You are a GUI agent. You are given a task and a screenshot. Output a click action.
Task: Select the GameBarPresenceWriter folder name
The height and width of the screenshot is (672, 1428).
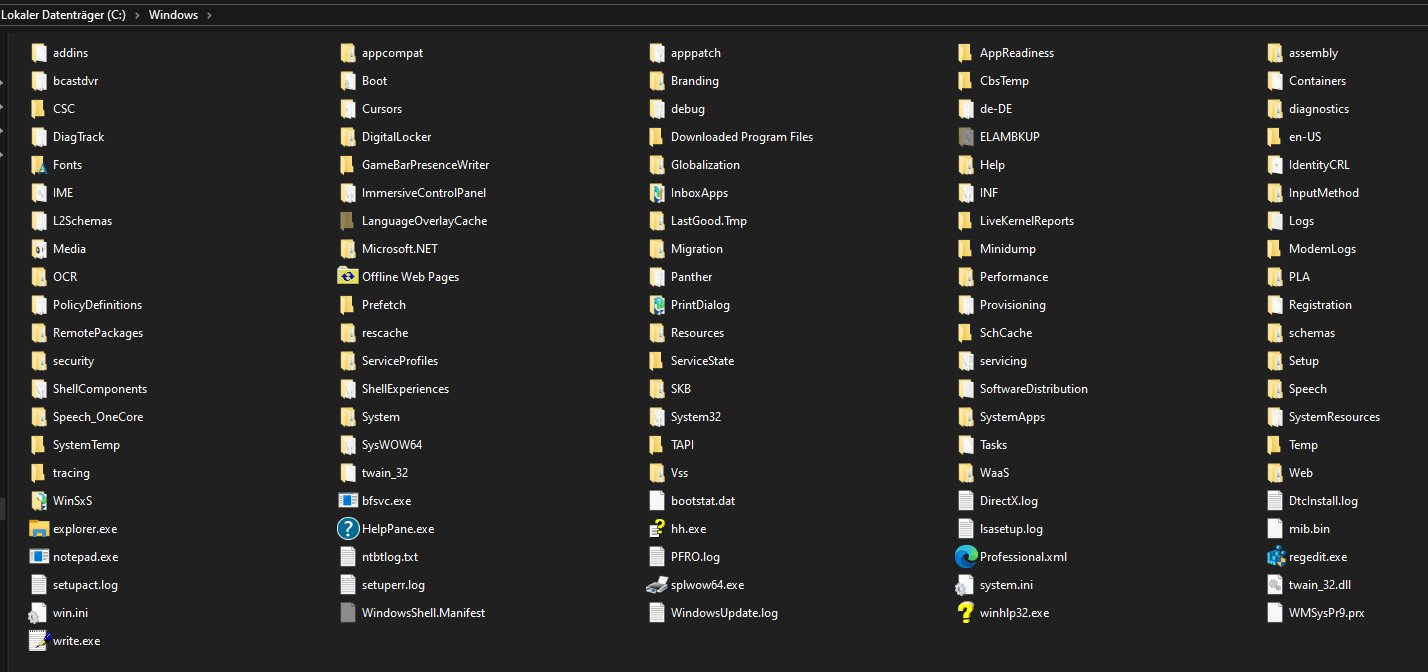tap(425, 165)
